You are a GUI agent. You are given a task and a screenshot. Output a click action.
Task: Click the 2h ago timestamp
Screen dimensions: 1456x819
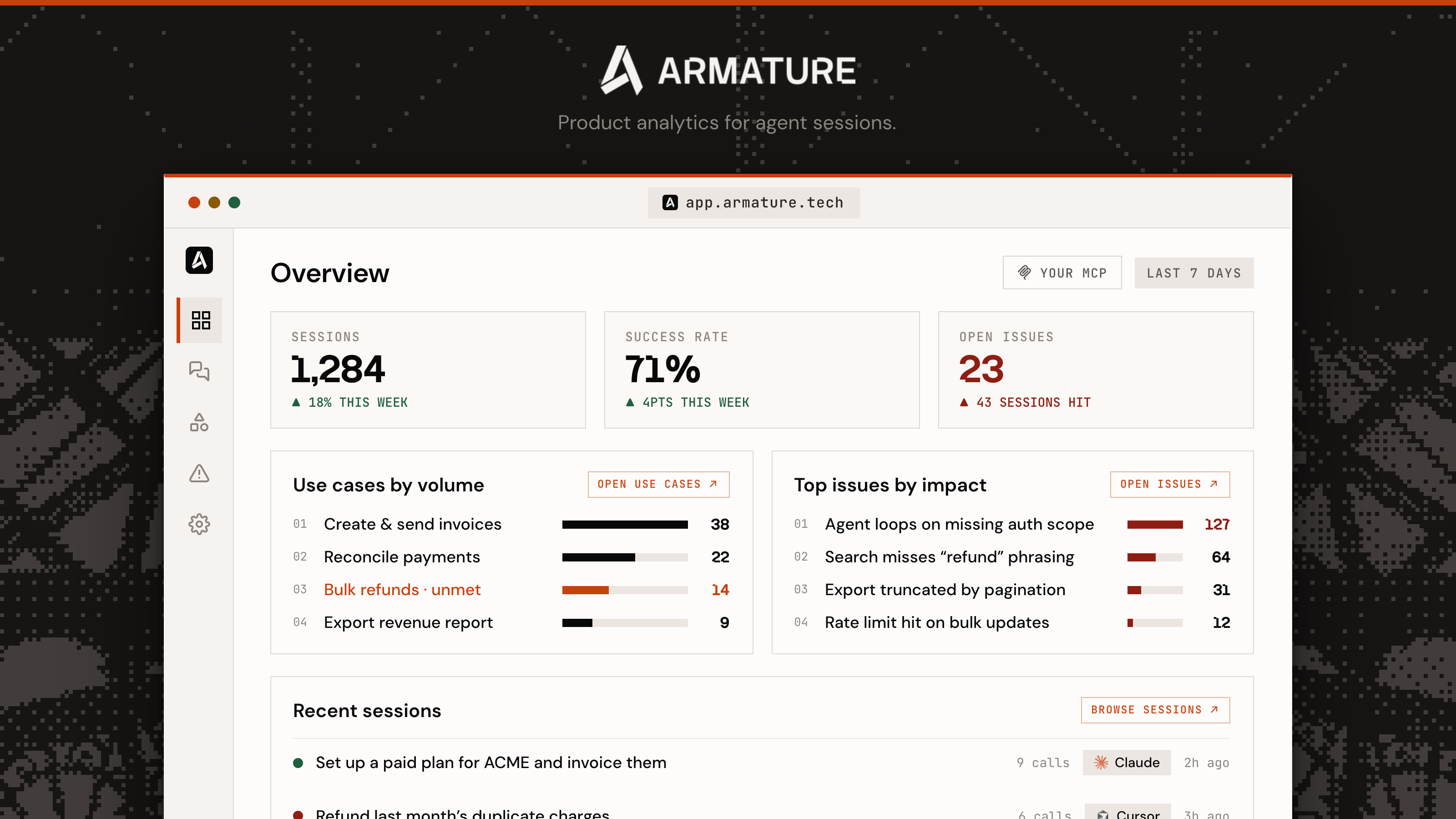[x=1207, y=763]
